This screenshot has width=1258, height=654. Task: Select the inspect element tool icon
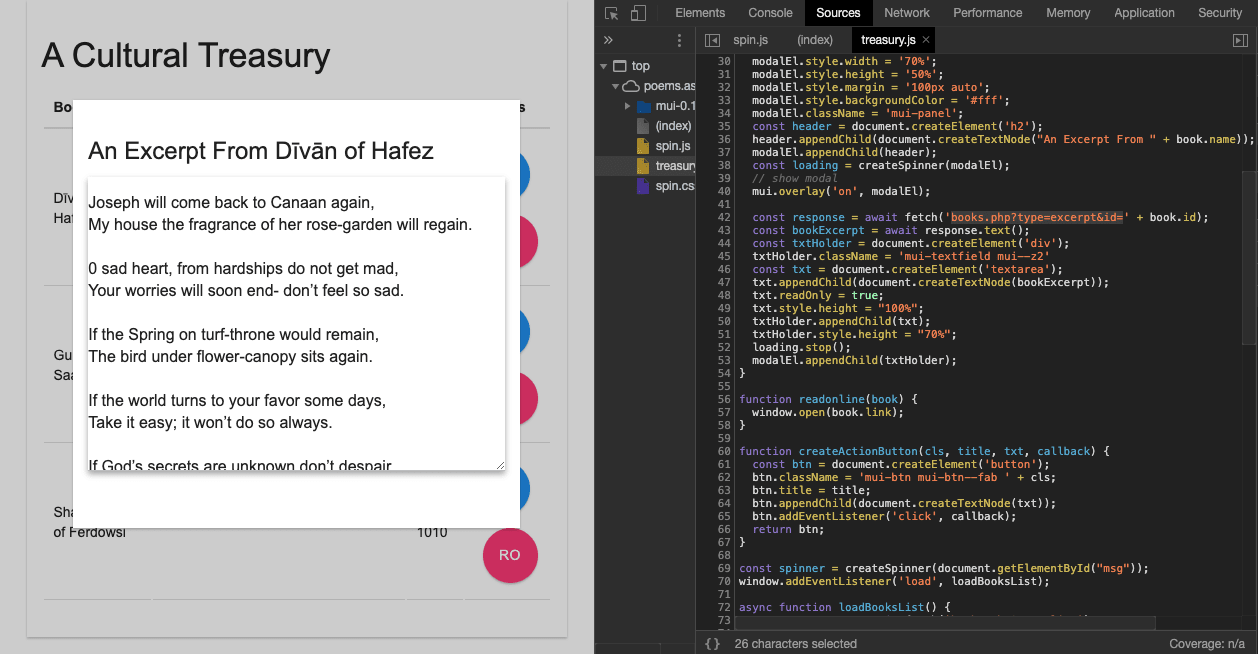click(x=611, y=12)
